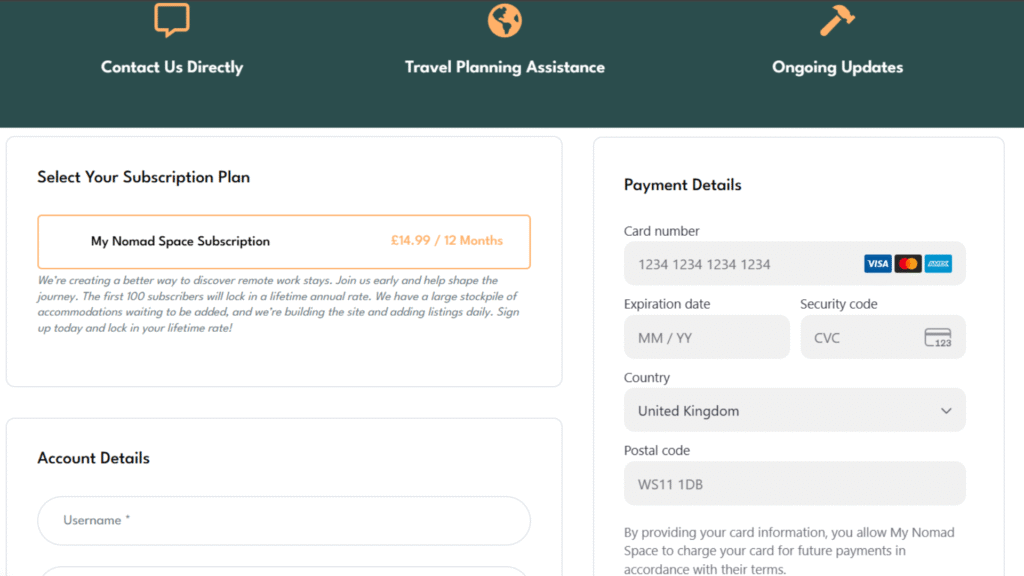Select My Nomad Space Subscription plan
Screen dimensions: 1024x576
tap(180, 241)
